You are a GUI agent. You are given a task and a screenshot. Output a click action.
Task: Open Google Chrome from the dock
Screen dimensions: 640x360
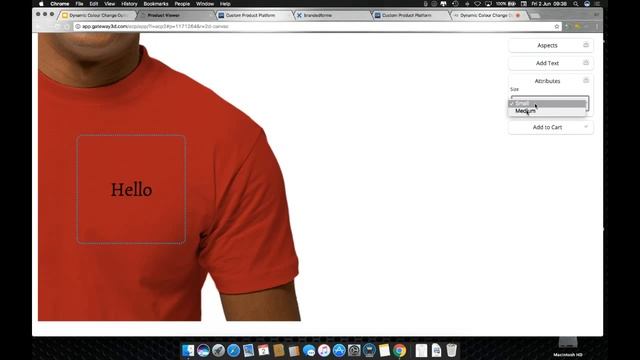[400, 350]
